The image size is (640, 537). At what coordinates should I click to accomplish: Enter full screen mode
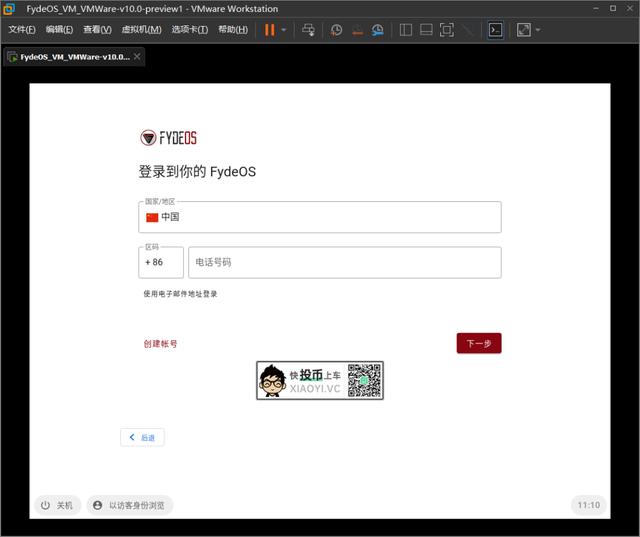tap(447, 30)
